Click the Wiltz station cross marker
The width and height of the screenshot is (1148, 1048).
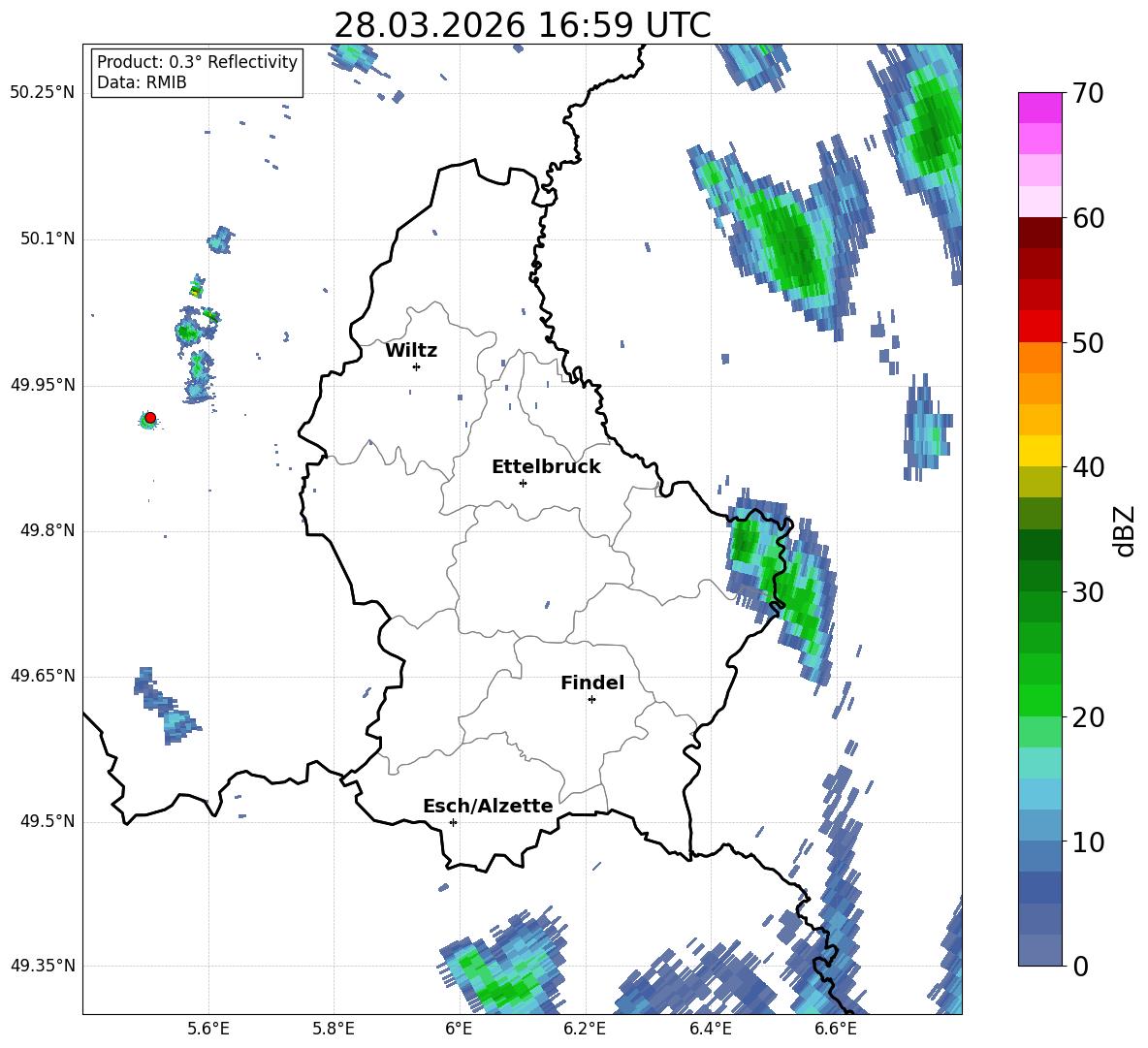[416, 366]
